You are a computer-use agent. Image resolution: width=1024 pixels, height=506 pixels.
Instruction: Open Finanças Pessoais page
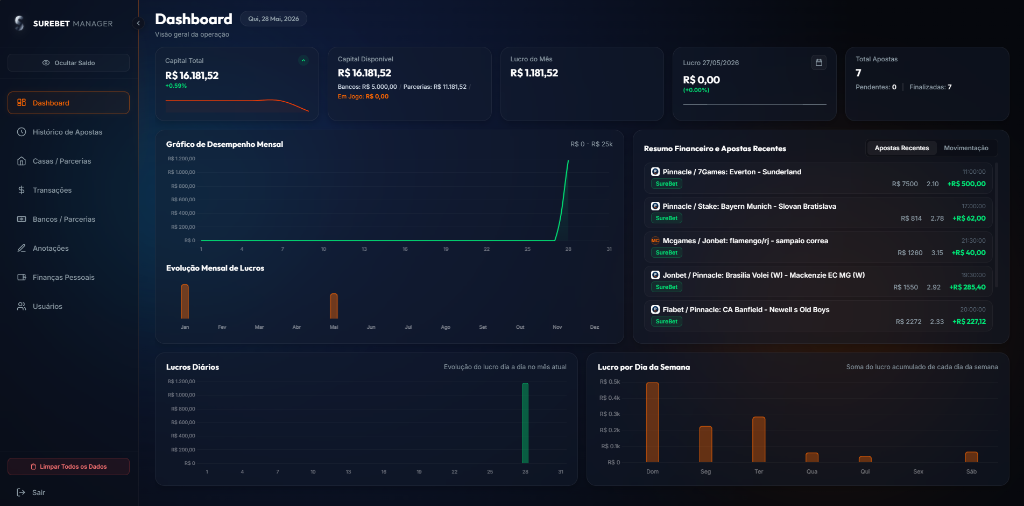(69, 277)
